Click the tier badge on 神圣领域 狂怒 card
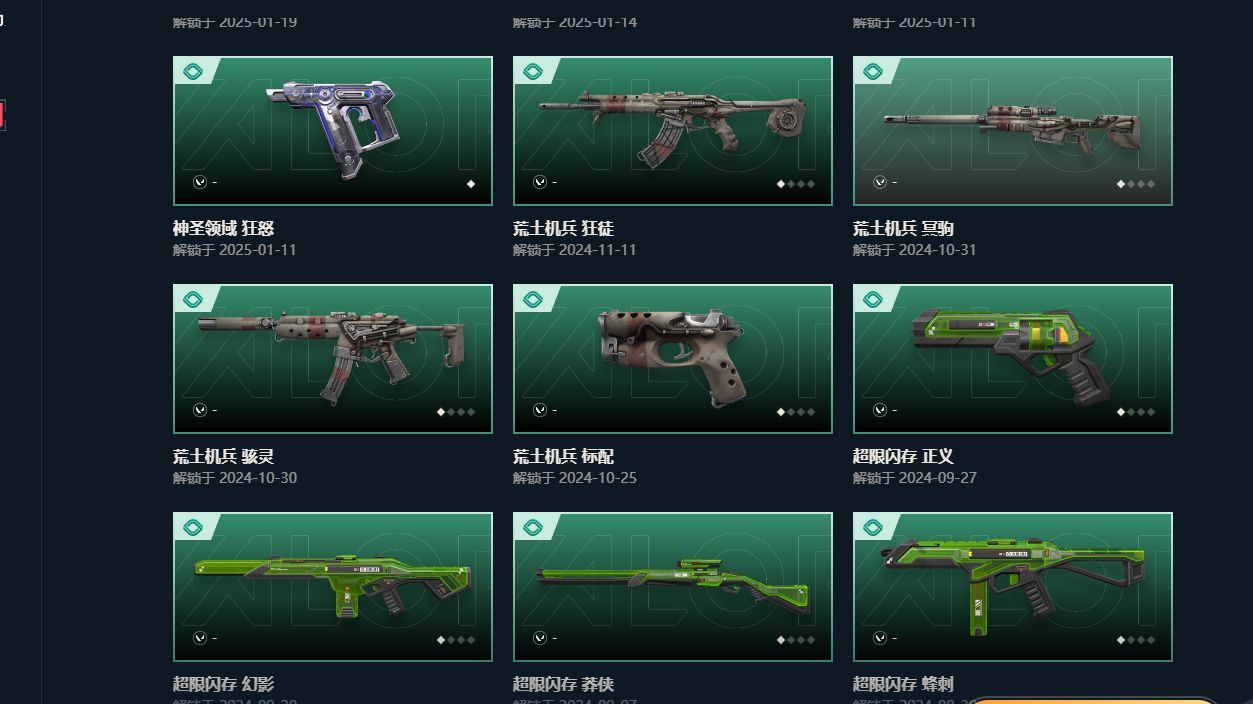The width and height of the screenshot is (1253, 704). tap(193, 71)
